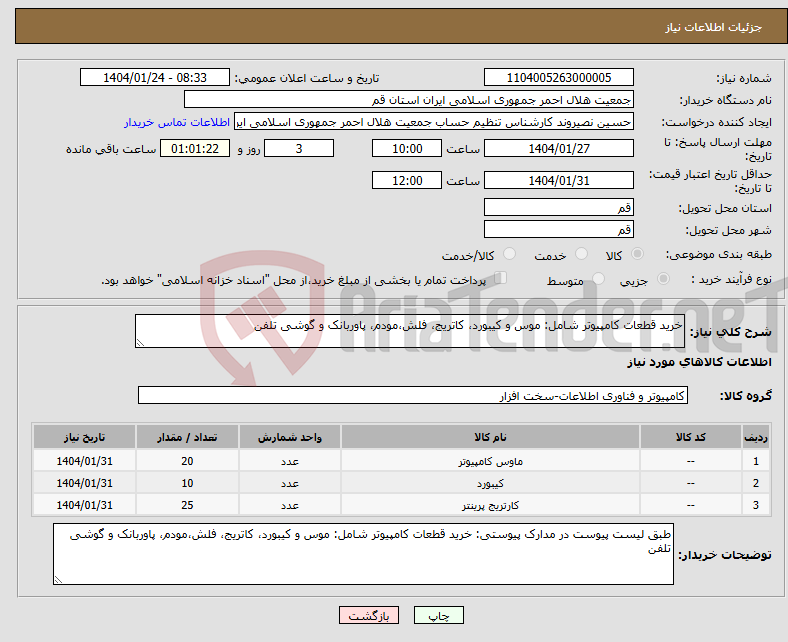The image size is (788, 642).
Task: Click the بازگشت (back) button
Action: 369,615
